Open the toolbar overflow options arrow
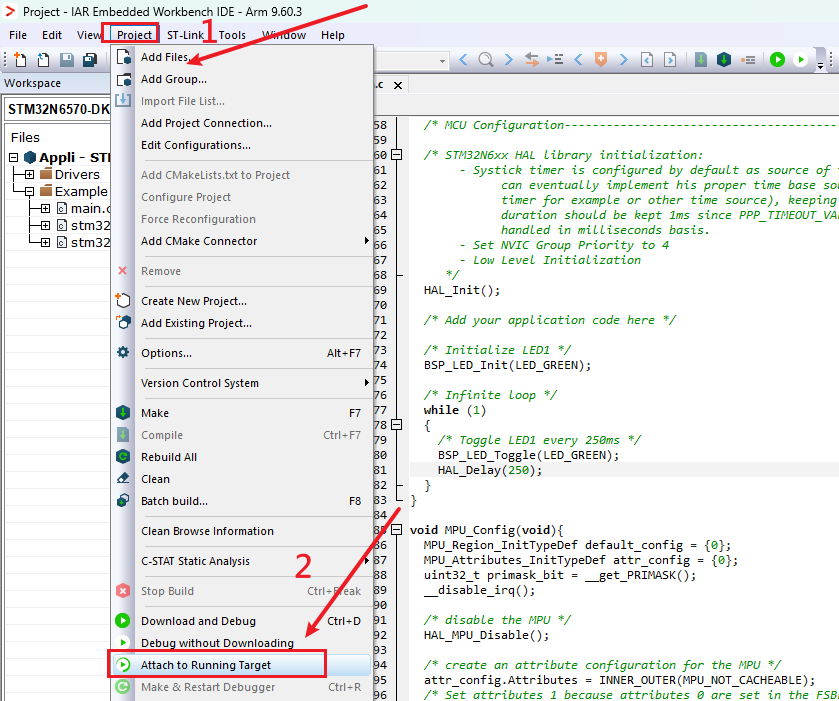This screenshot has height=701, width=839. pyautogui.click(x=820, y=66)
